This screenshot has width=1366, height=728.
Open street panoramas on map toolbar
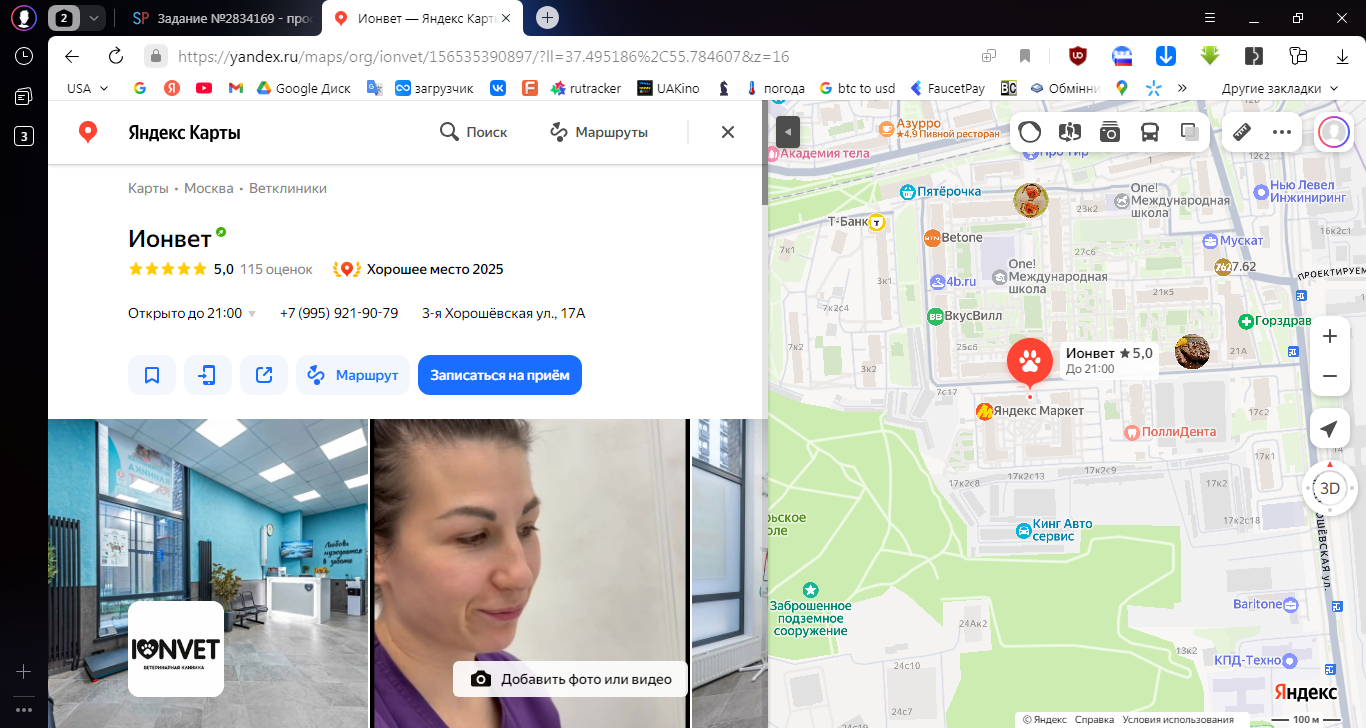(1070, 132)
